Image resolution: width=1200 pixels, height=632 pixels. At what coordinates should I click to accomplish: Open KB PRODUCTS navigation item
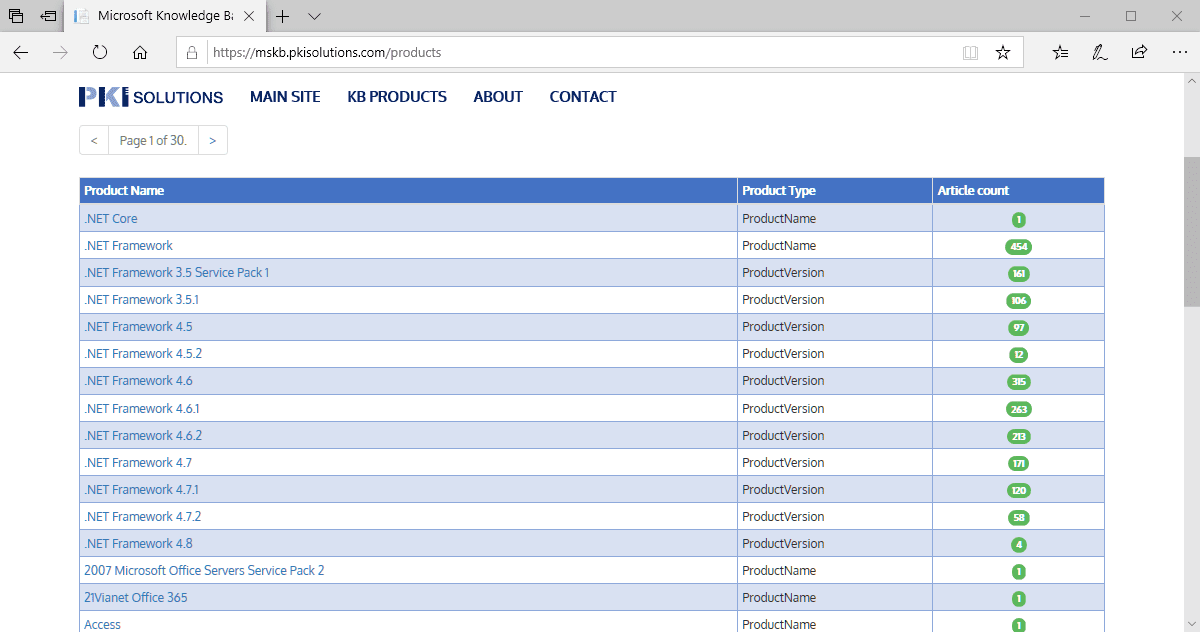(397, 97)
